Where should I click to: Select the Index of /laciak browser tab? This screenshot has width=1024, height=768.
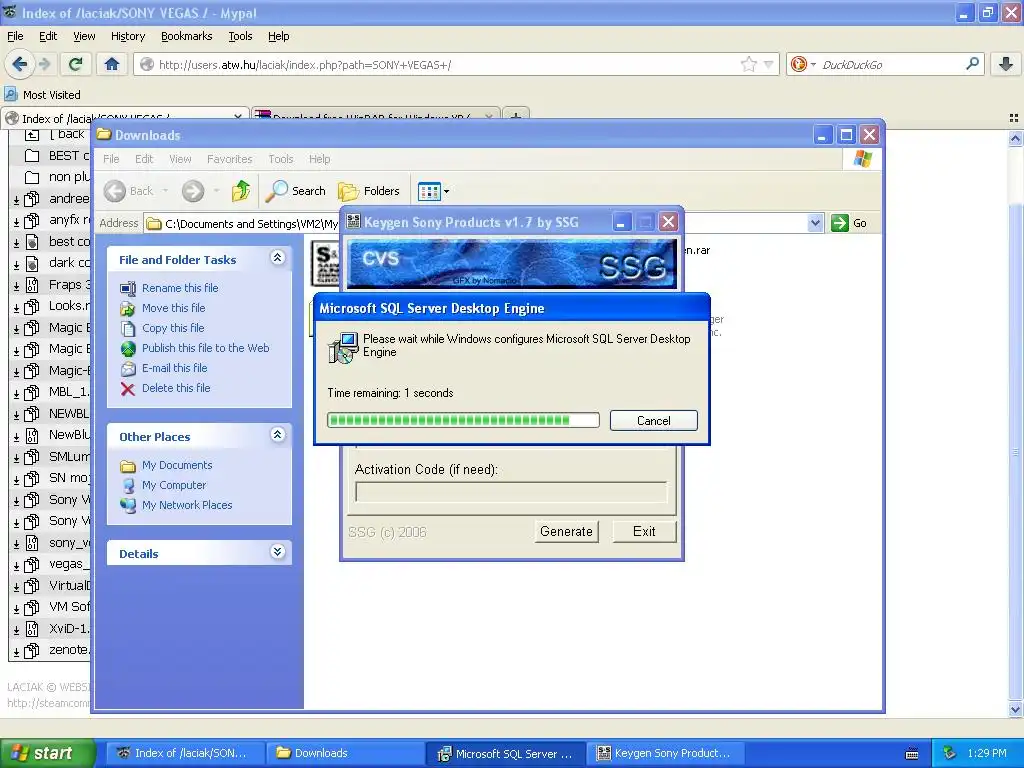[x=124, y=118]
